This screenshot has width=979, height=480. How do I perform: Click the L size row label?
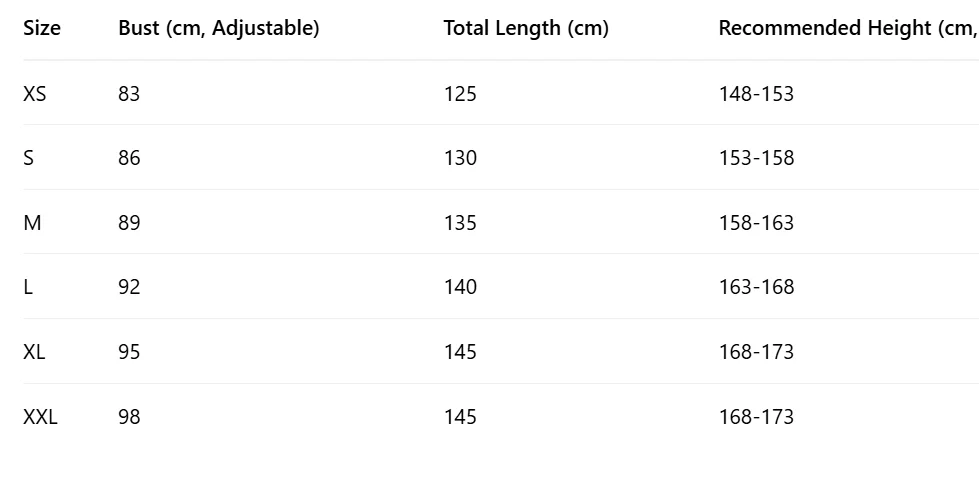pyautogui.click(x=28, y=287)
